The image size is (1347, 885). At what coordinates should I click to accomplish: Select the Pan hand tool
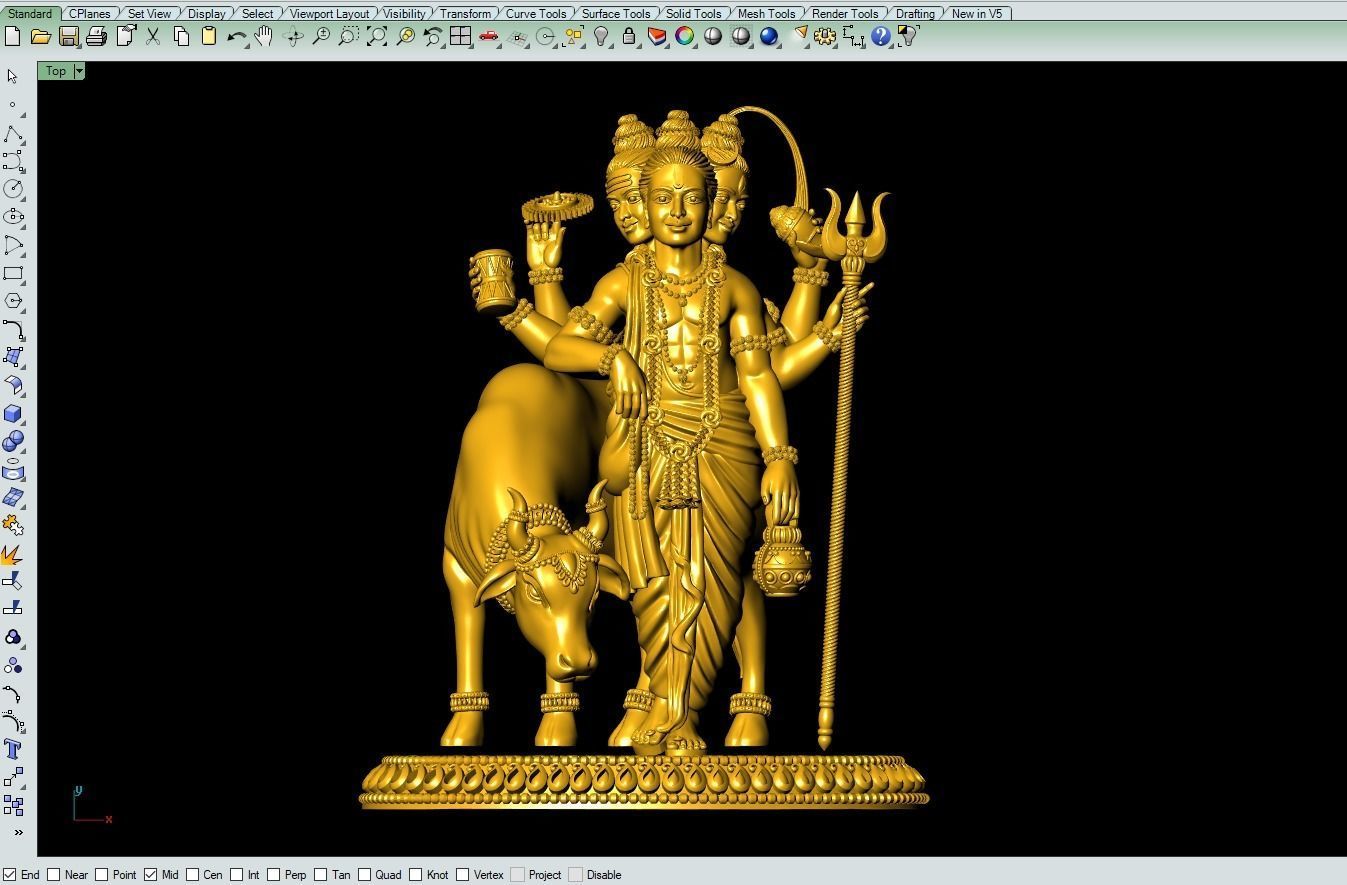pyautogui.click(x=264, y=36)
